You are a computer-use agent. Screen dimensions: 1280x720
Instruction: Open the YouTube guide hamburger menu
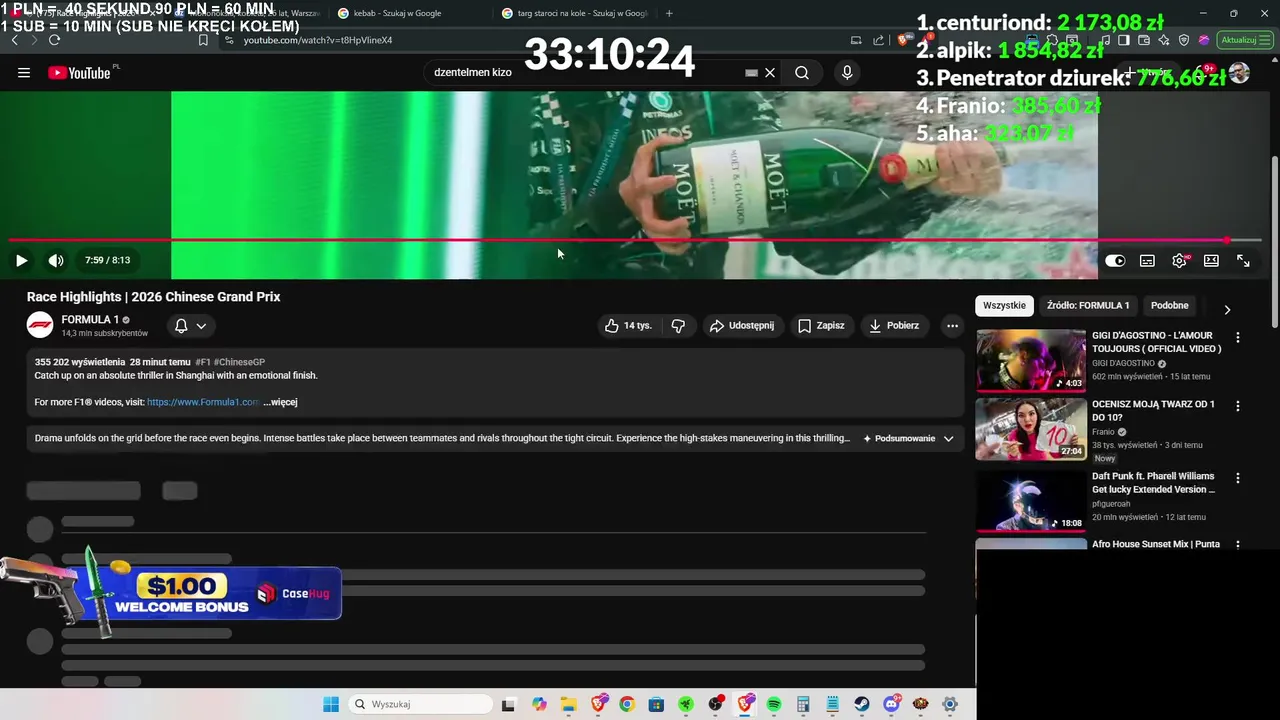[x=24, y=73]
